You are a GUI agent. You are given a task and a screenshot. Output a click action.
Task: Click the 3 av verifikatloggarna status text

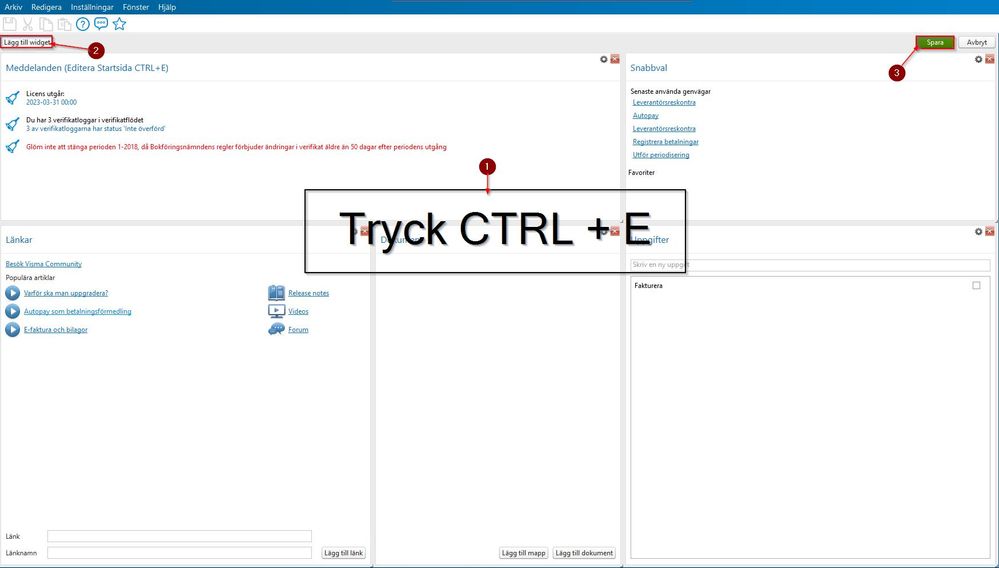tap(96, 129)
